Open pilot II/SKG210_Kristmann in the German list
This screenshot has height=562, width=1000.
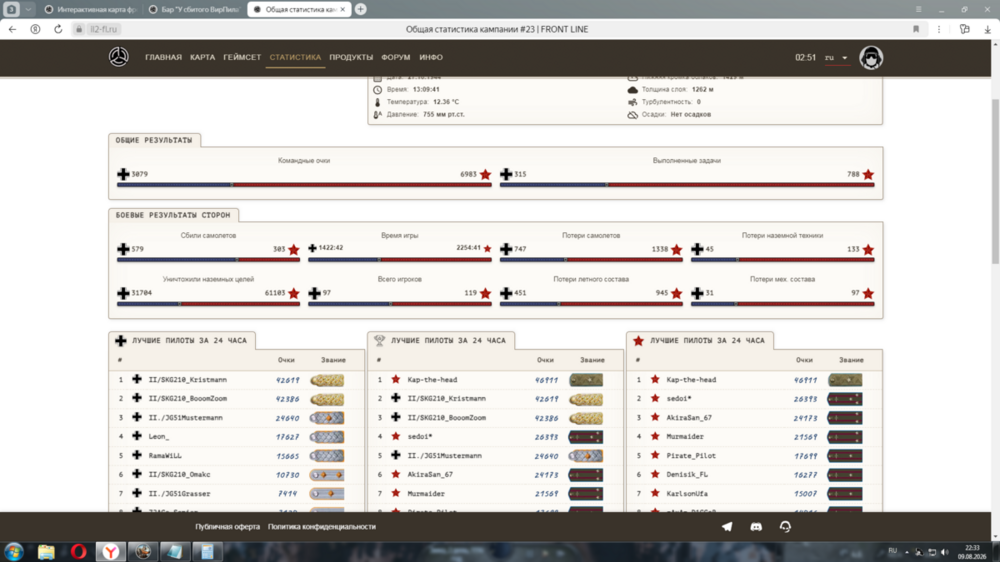(x=188, y=380)
